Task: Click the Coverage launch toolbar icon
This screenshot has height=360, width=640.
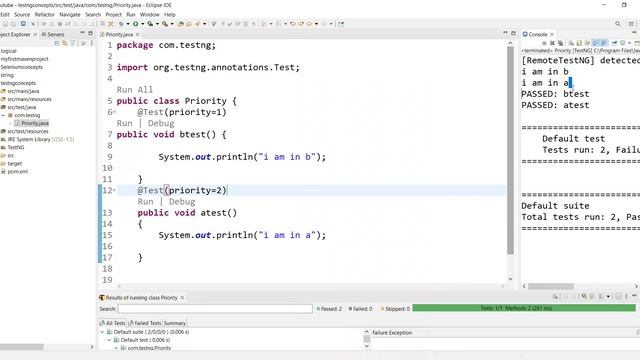Action: (x=150, y=24)
